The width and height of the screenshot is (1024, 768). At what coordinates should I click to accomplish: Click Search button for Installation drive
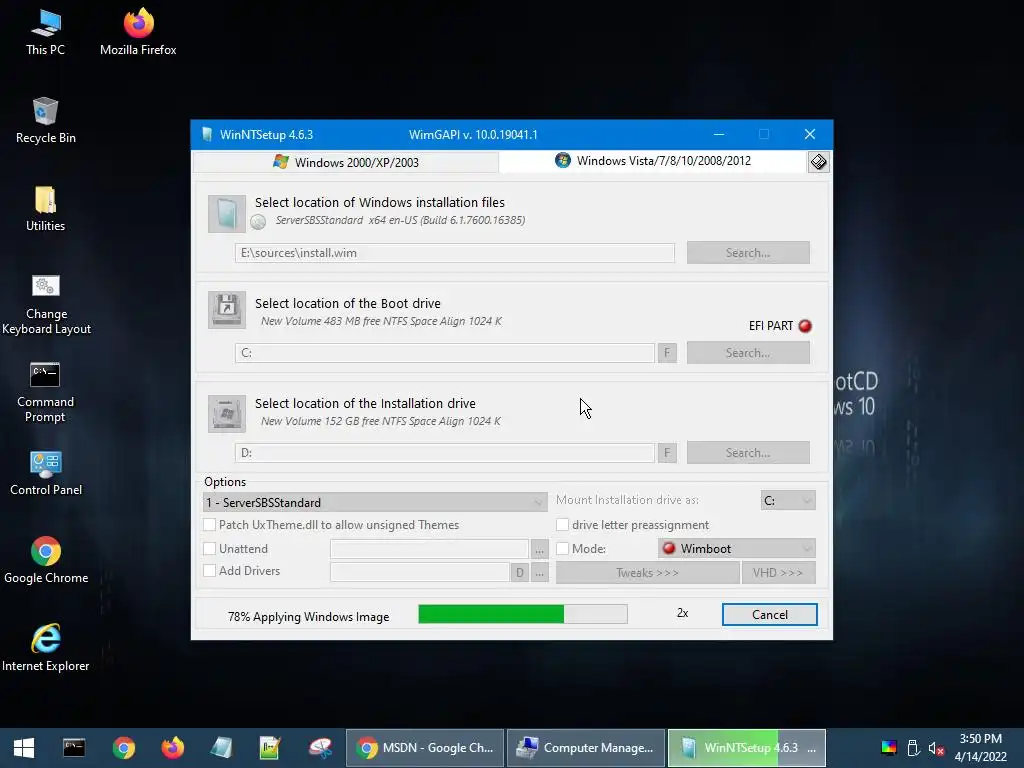[748, 453]
